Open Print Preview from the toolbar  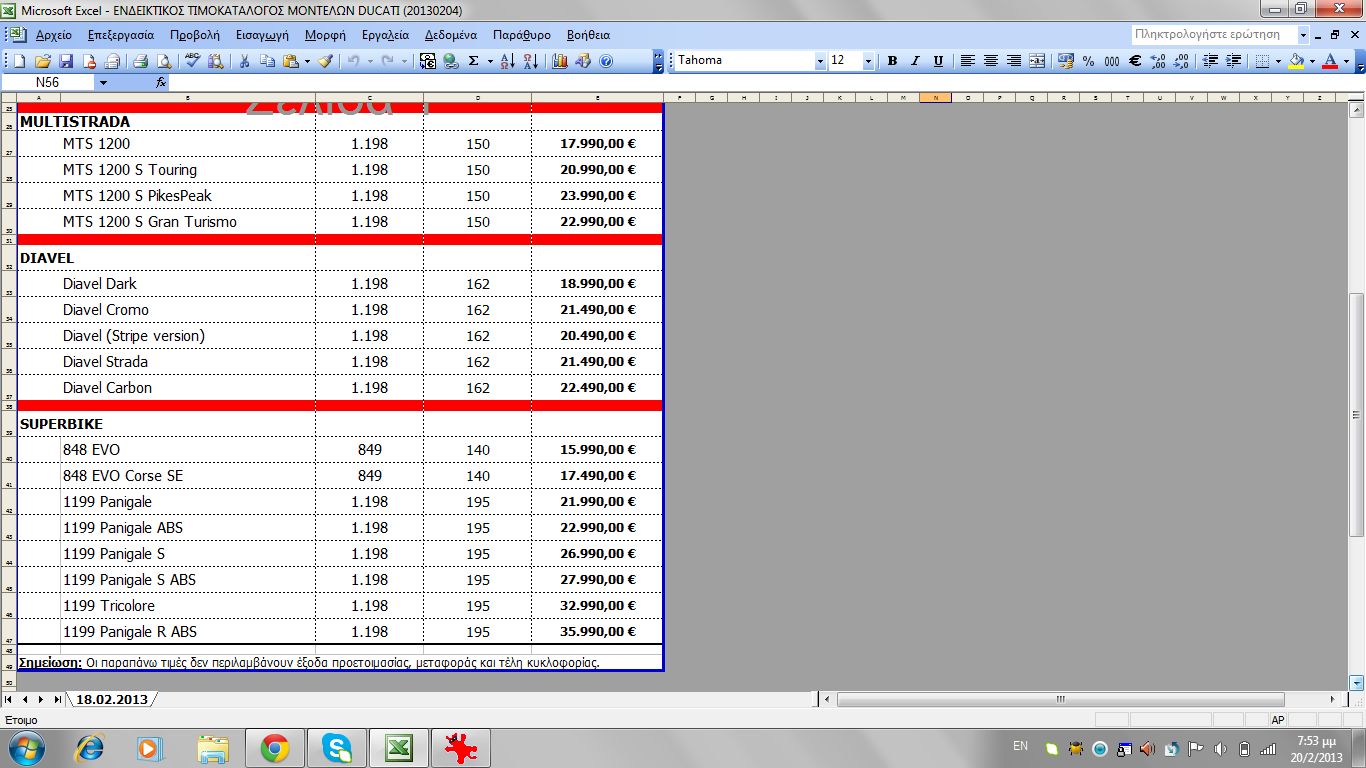click(x=162, y=61)
